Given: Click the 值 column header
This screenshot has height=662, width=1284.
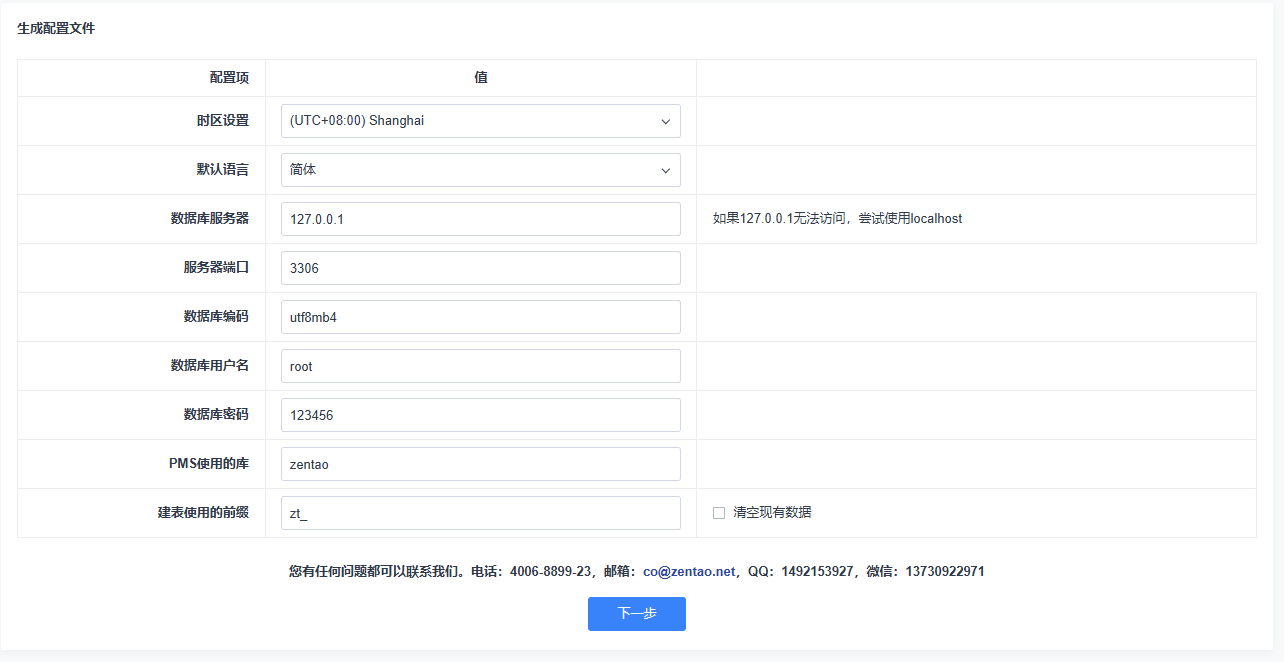Looking at the screenshot, I should (481, 78).
